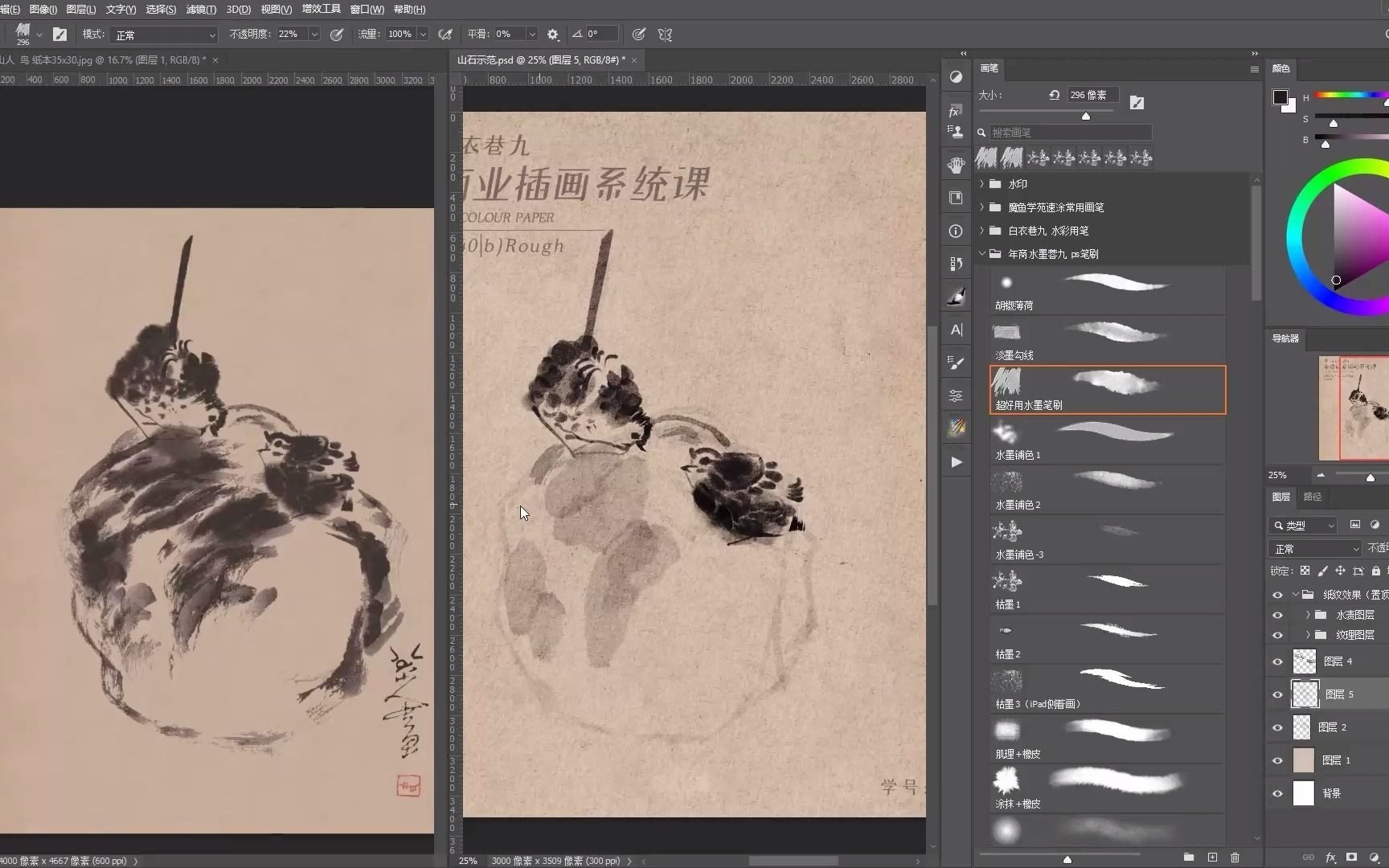Image resolution: width=1389 pixels, height=868 pixels.
Task: Open the Character panel icon
Action: pos(956,330)
